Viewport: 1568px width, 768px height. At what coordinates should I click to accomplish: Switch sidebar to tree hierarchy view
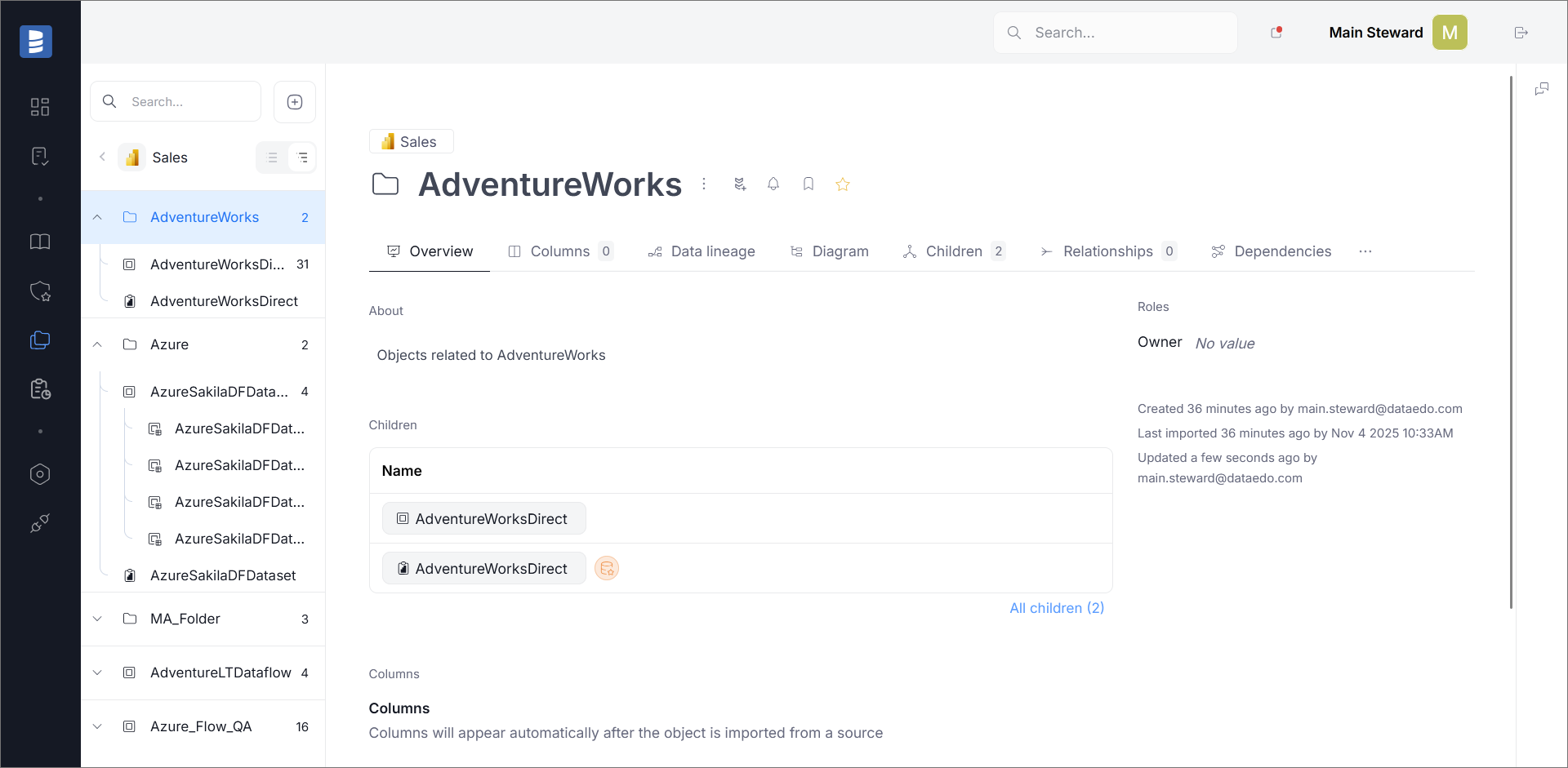point(302,158)
